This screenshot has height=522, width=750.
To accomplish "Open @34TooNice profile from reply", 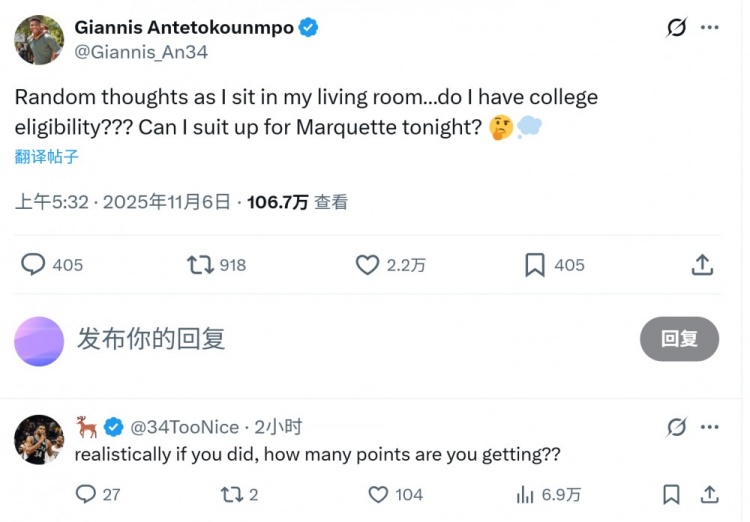I will 185,428.
